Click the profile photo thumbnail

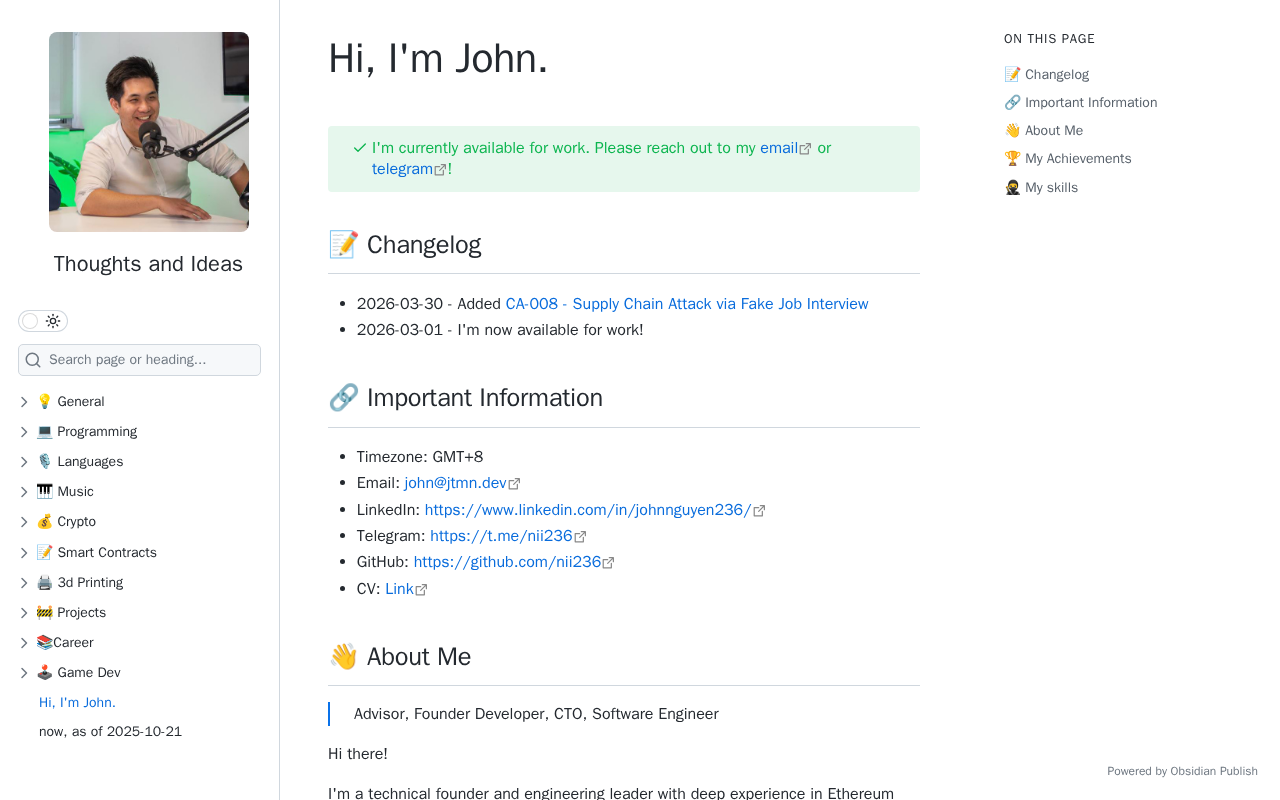[x=149, y=132]
